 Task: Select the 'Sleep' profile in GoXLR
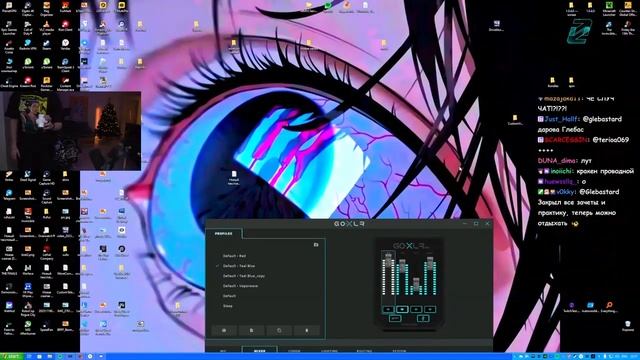pos(228,306)
